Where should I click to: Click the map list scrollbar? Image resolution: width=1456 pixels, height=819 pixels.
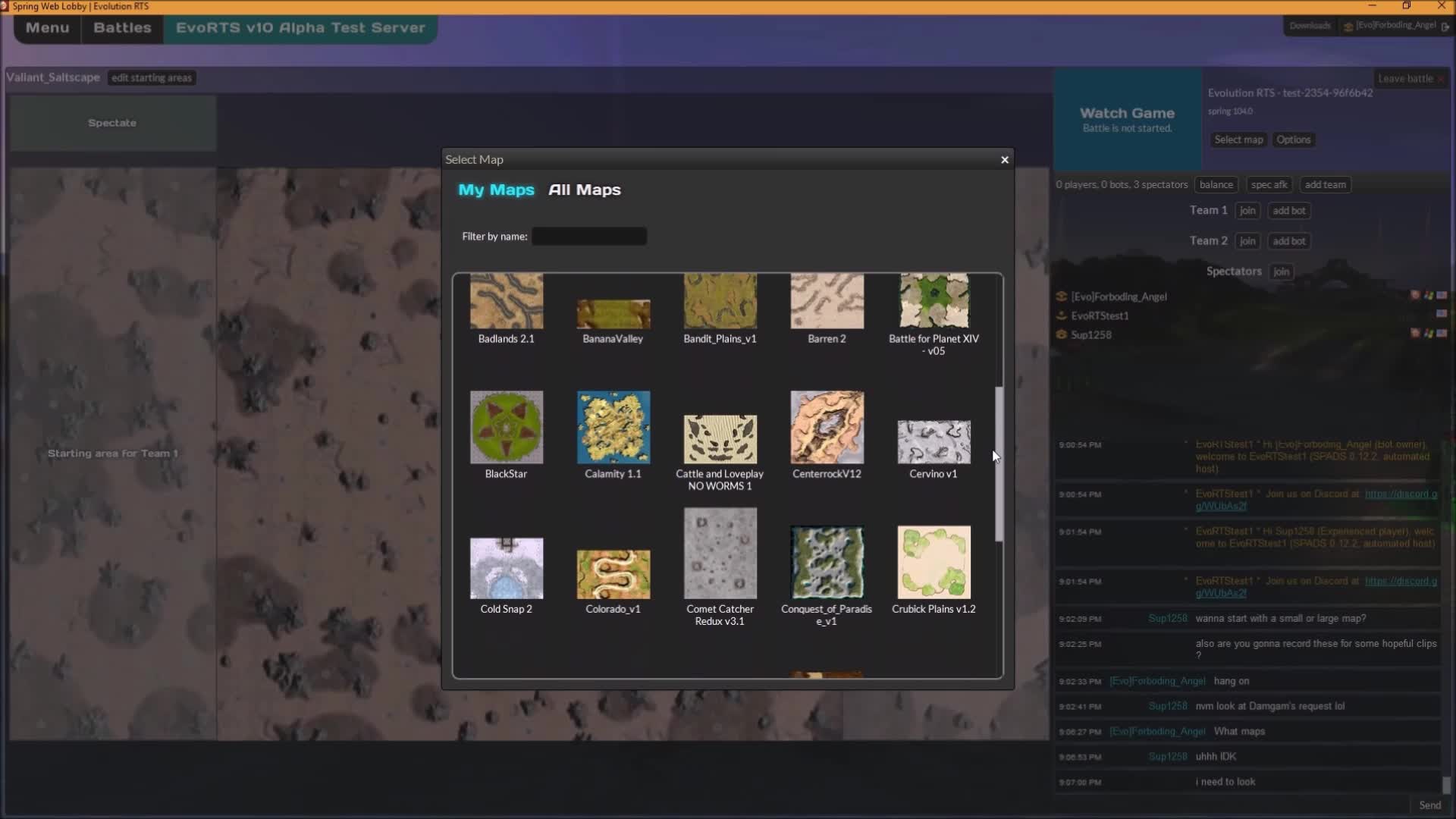(999, 463)
